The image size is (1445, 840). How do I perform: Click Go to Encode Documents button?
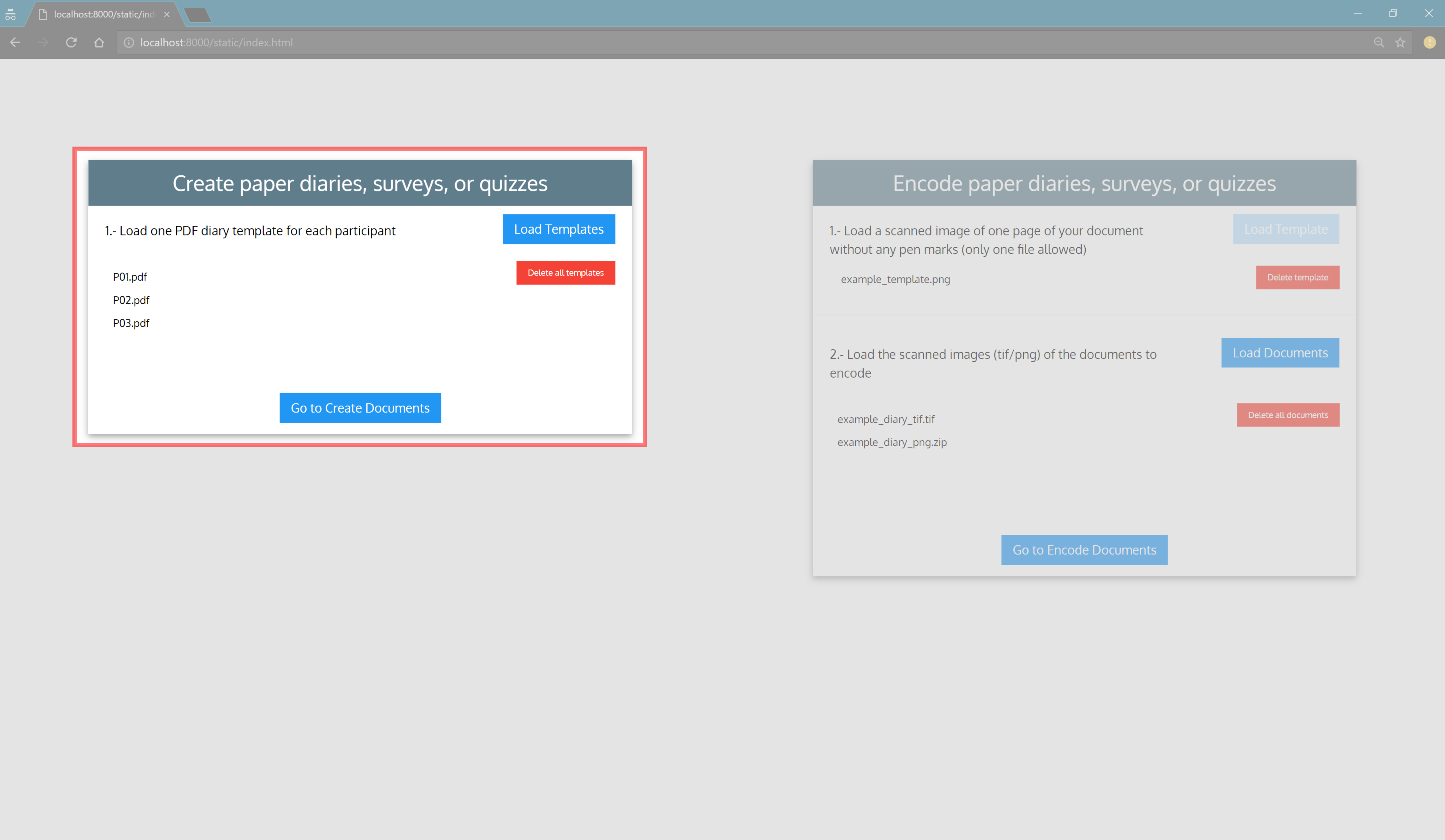[x=1084, y=550]
